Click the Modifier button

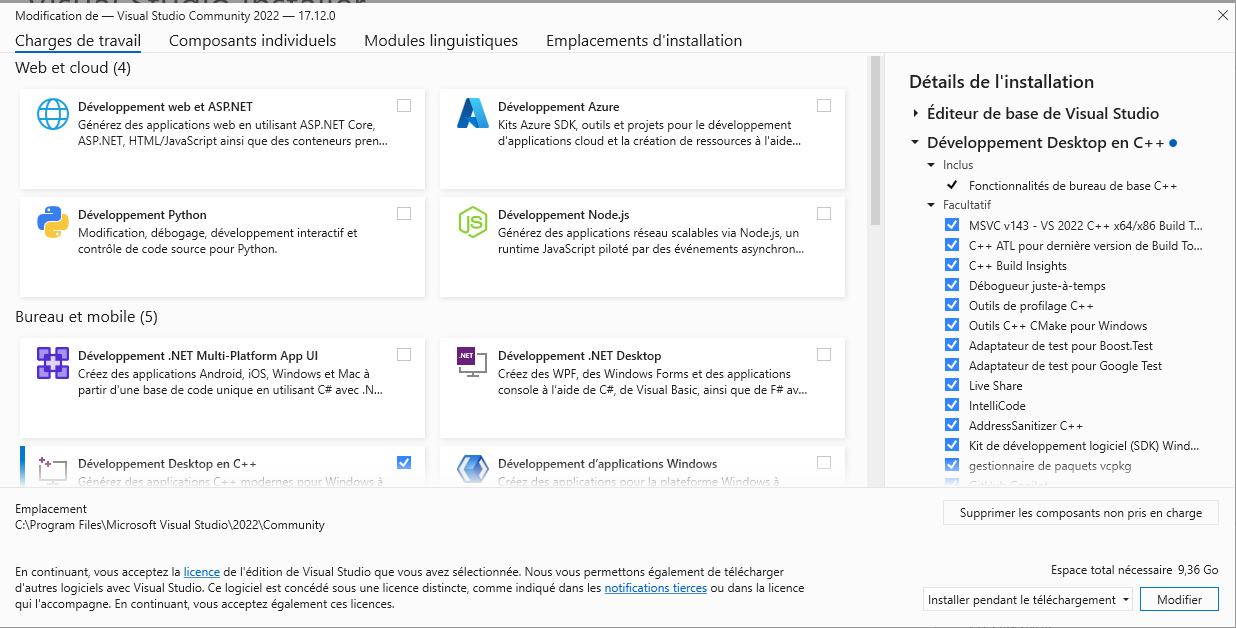(x=1179, y=600)
